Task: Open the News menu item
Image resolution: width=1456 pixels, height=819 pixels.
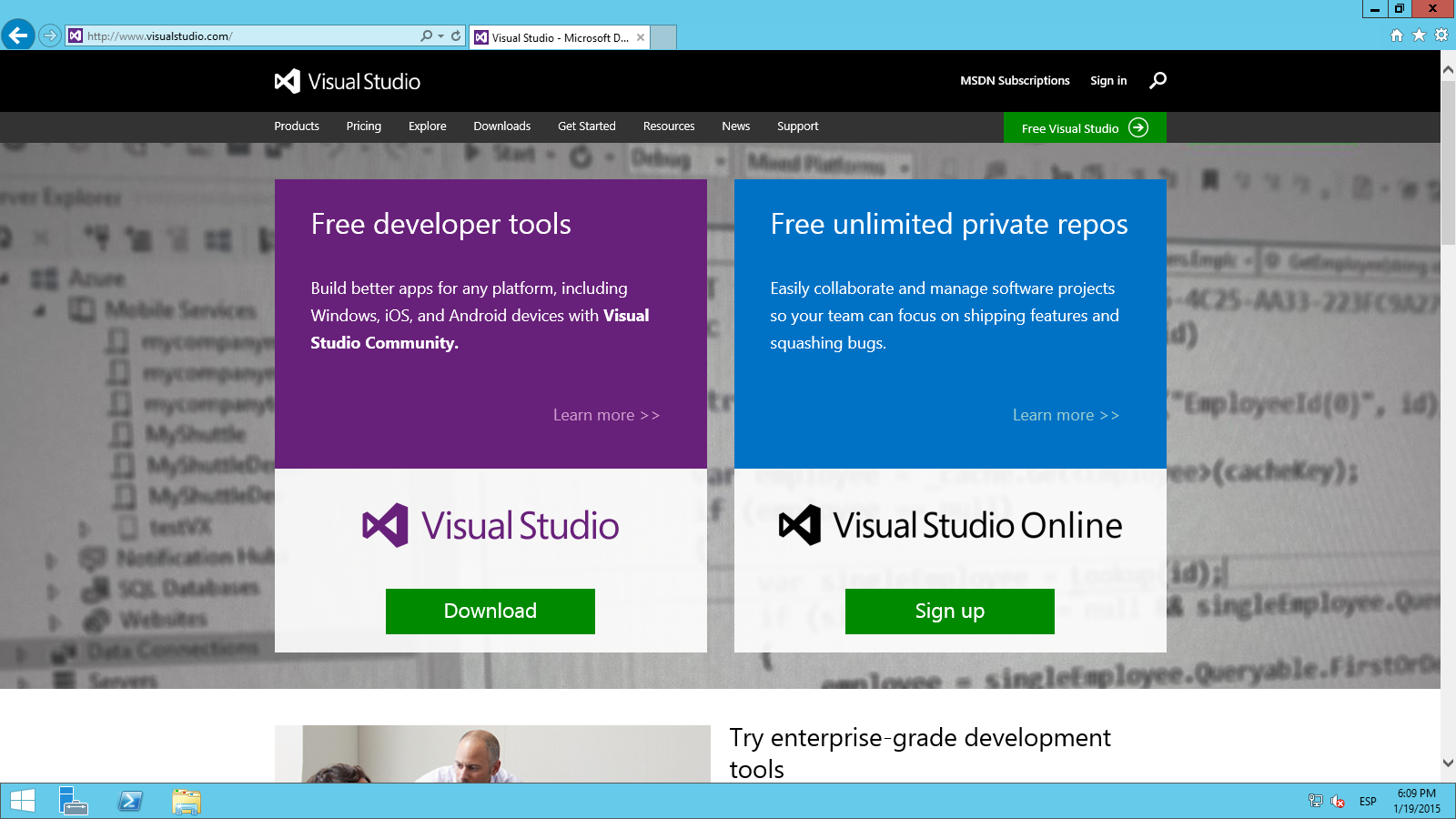Action: [736, 126]
